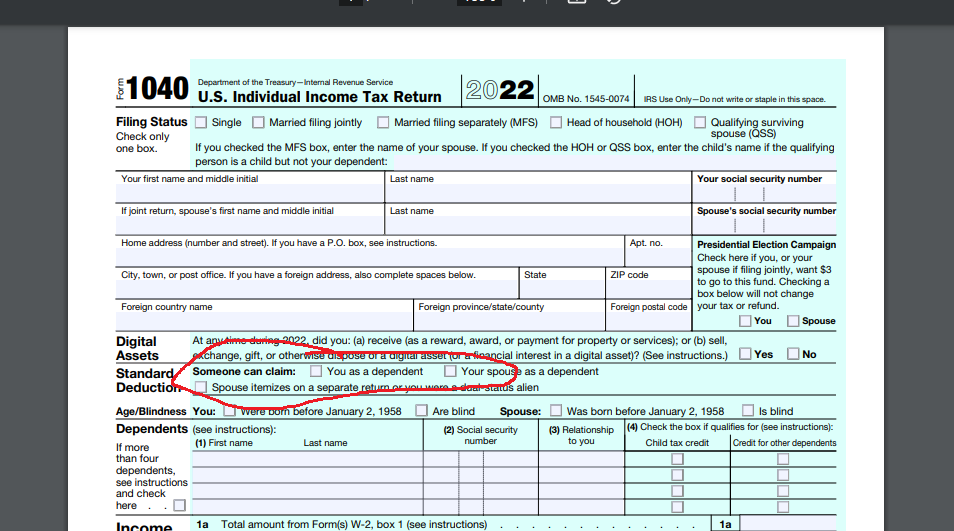The height and width of the screenshot is (531, 954).
Task: Tick the Married filing separately (MFS) box
Action: pos(383,123)
